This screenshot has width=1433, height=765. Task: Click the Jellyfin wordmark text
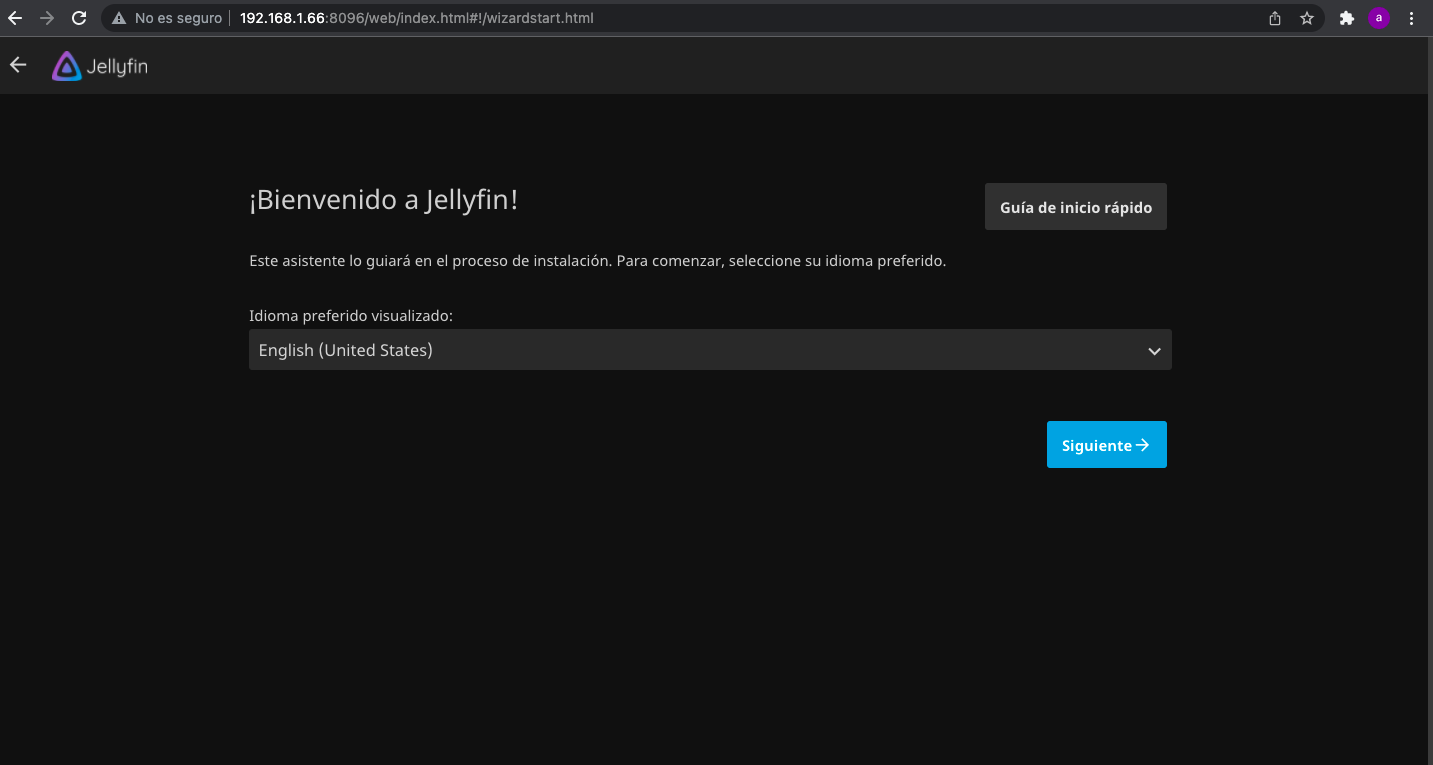coord(116,67)
